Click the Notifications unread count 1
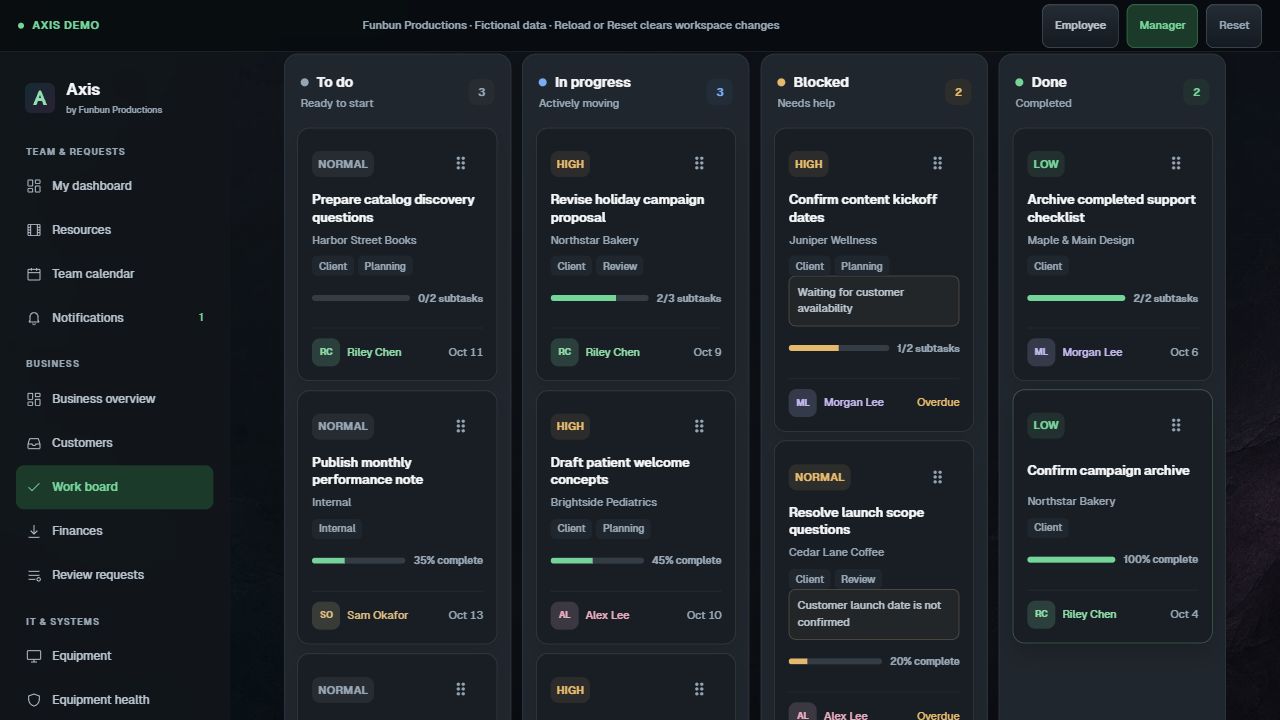Viewport: 1280px width, 720px height. point(201,318)
